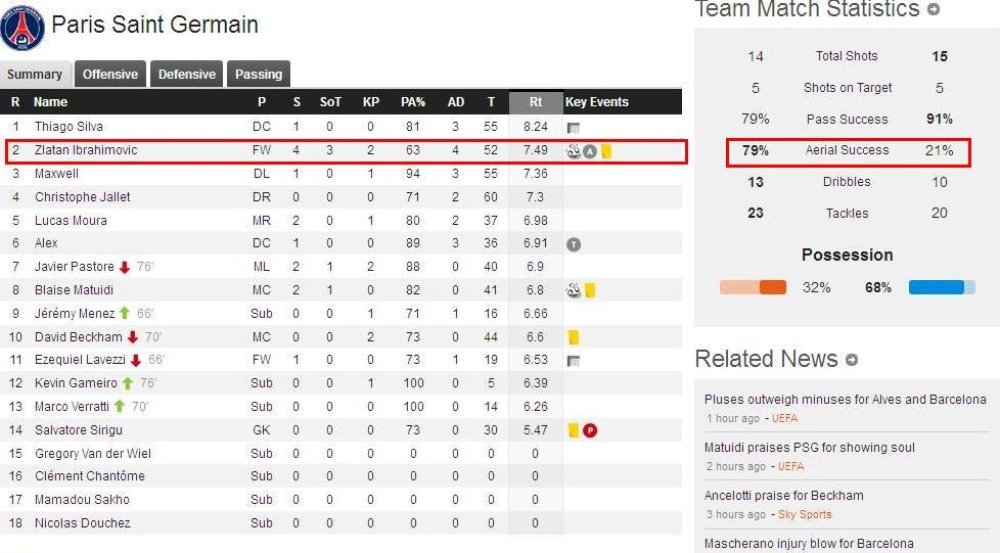This screenshot has height=553, width=1000.
Task: Click the assist 'A' icon for Zlatan Ibrahimovic
Action: [x=590, y=151]
